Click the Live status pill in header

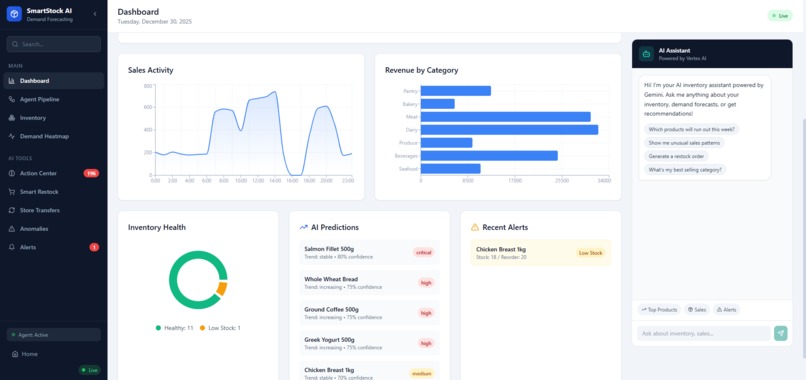coord(780,16)
